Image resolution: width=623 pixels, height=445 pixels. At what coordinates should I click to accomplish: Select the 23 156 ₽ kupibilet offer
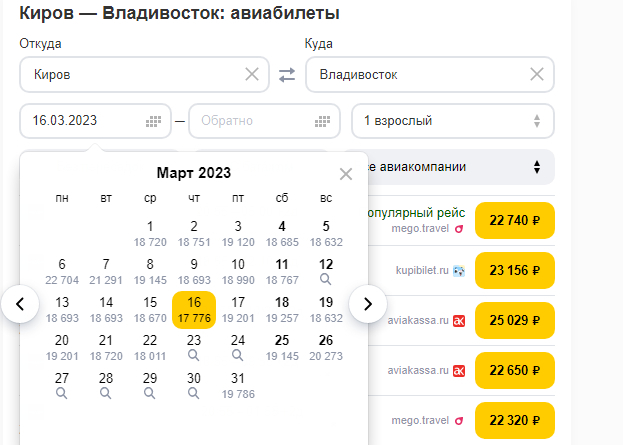click(x=514, y=270)
